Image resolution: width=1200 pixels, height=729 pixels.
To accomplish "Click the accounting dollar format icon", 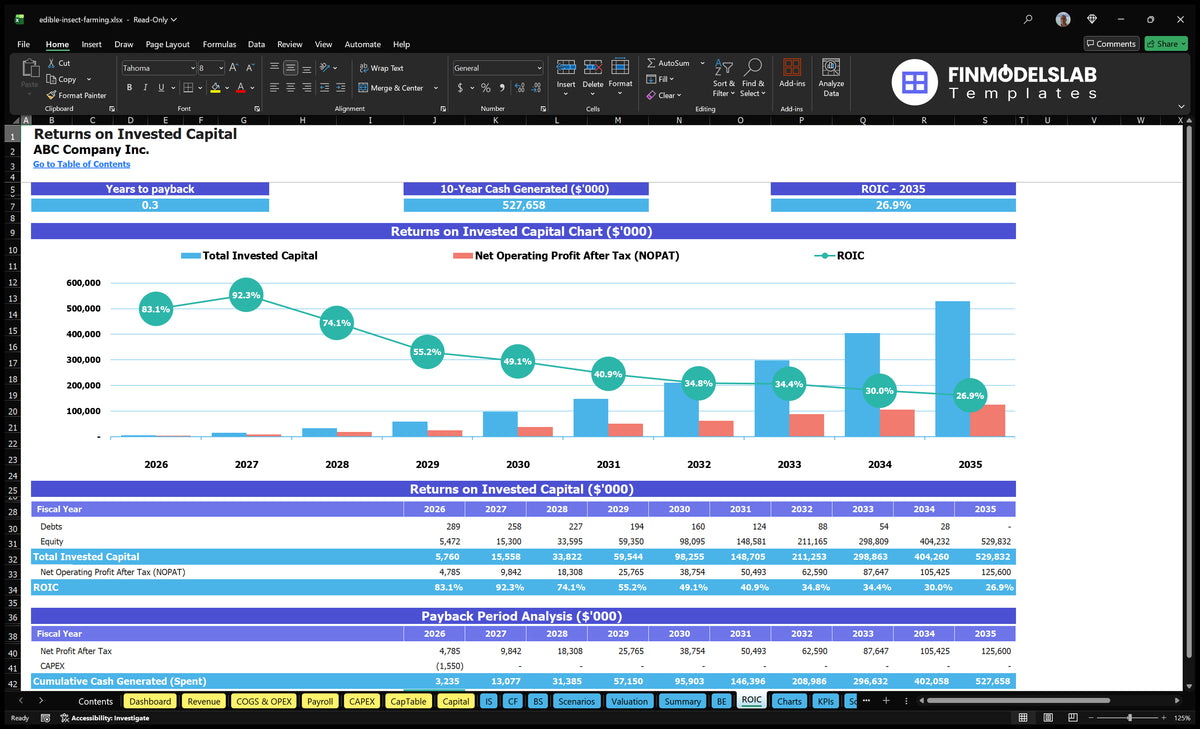I will pos(460,88).
